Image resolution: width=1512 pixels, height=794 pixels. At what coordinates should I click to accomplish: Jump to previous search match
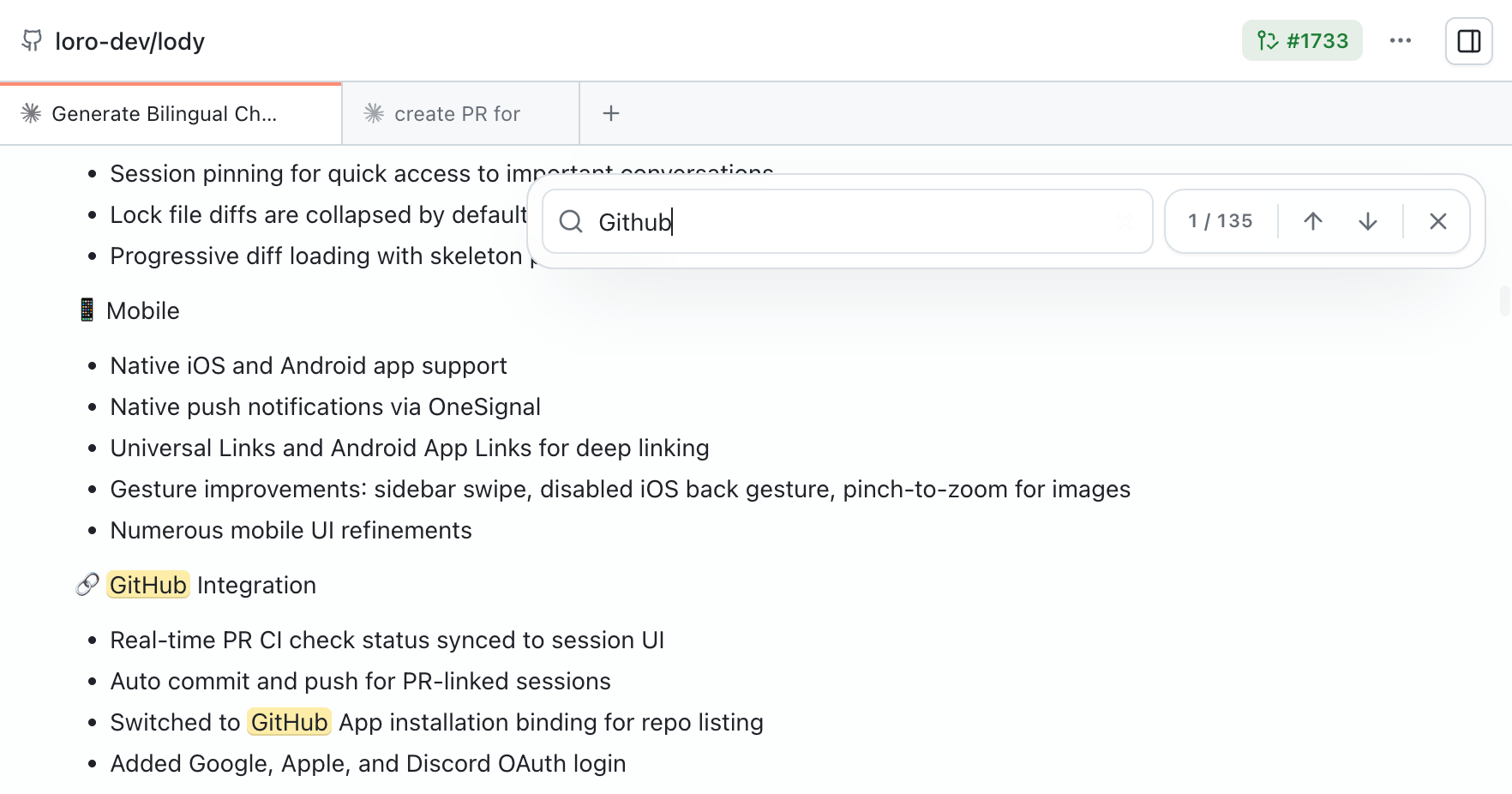click(1312, 221)
